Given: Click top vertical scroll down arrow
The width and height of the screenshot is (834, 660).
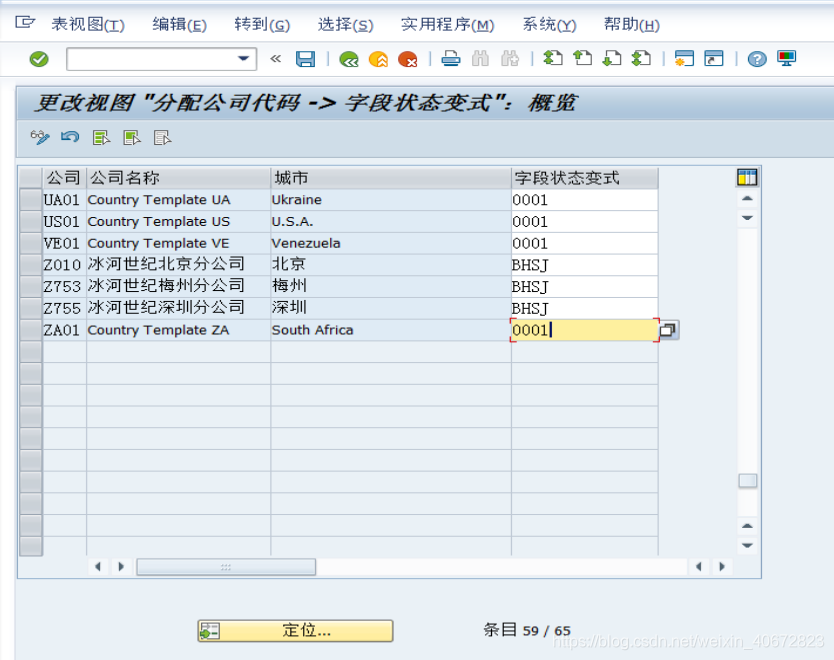Looking at the screenshot, I should (747, 218).
